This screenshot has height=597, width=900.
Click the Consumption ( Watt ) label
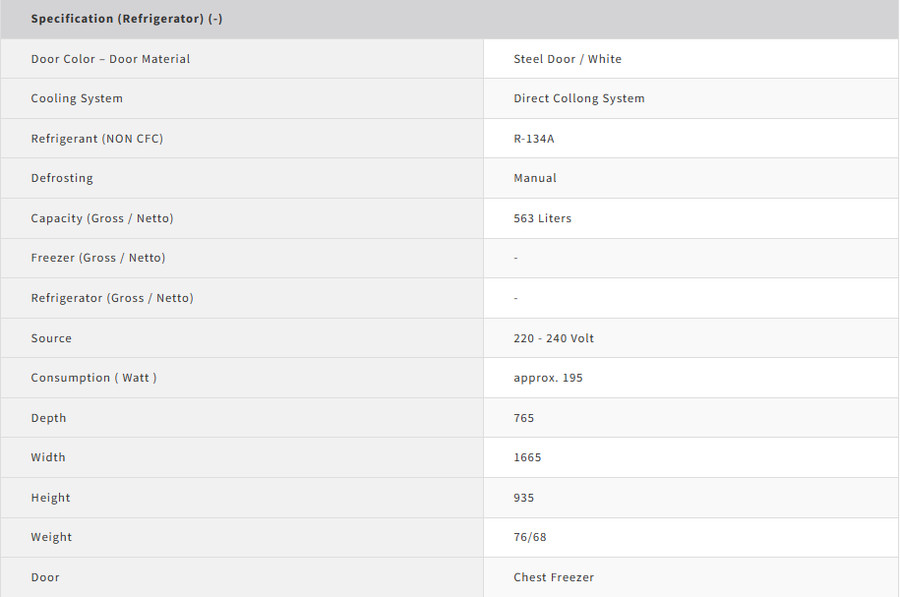click(94, 378)
